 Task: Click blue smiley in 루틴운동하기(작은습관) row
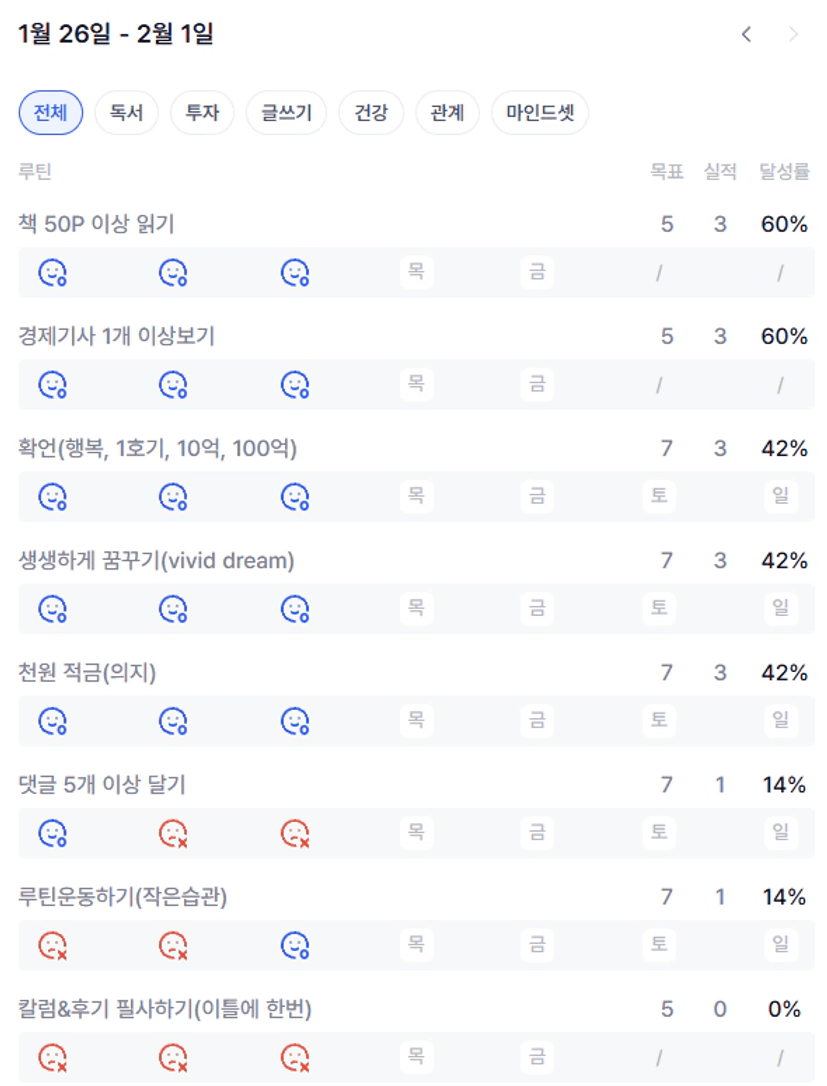coord(294,944)
